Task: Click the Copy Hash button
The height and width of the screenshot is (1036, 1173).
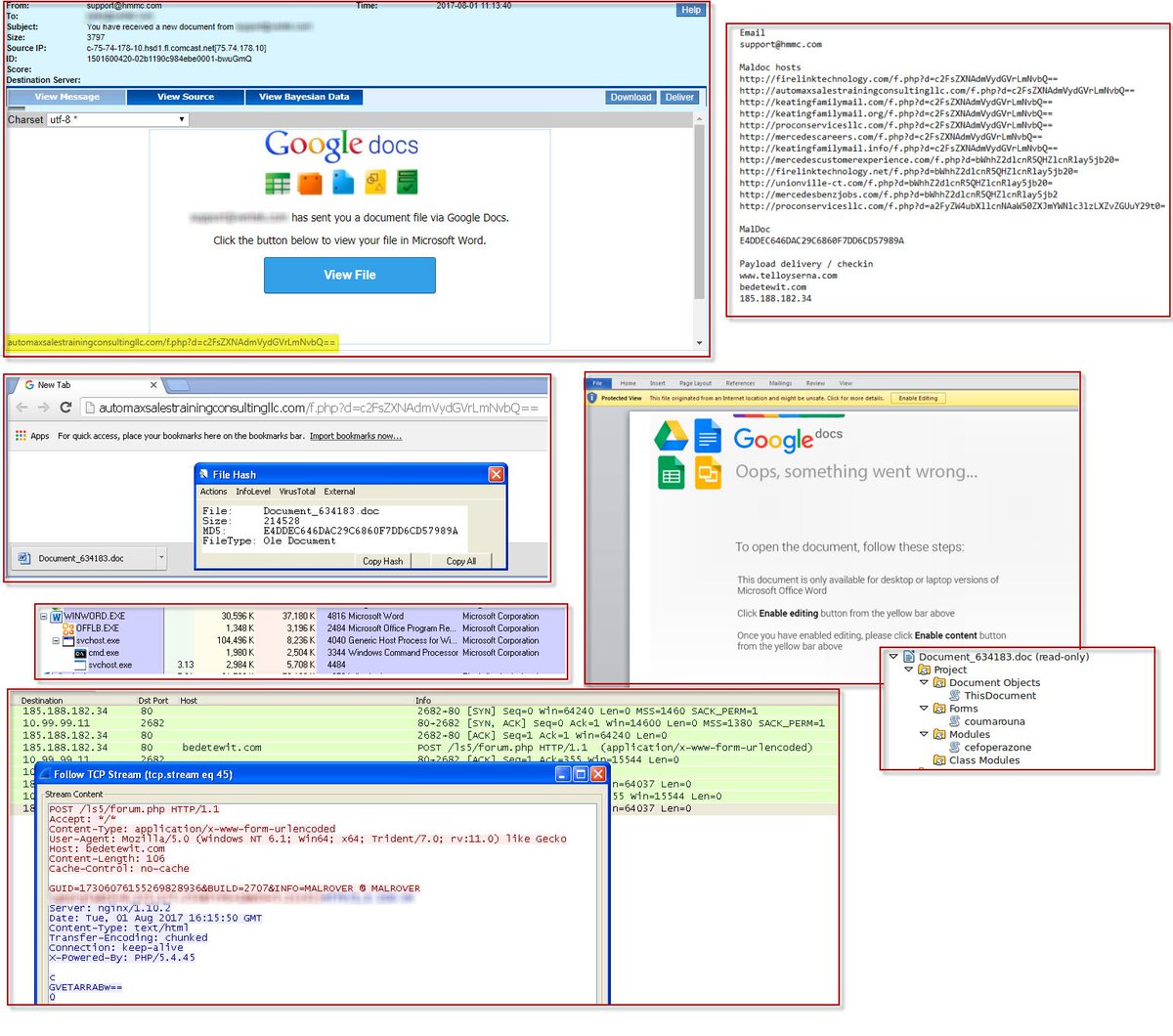Action: (382, 561)
